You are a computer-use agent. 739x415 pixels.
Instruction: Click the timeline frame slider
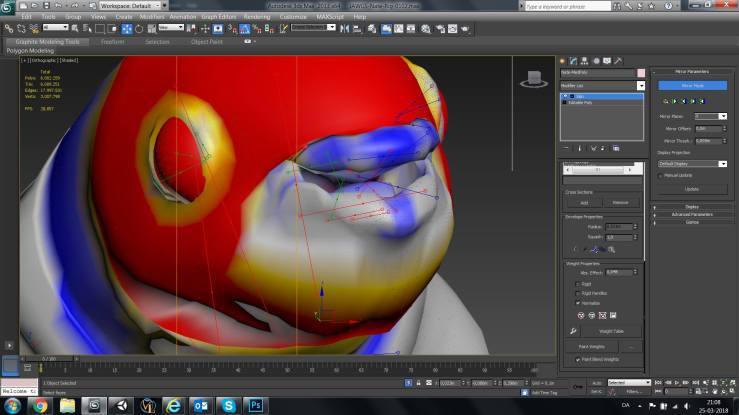click(x=49, y=359)
